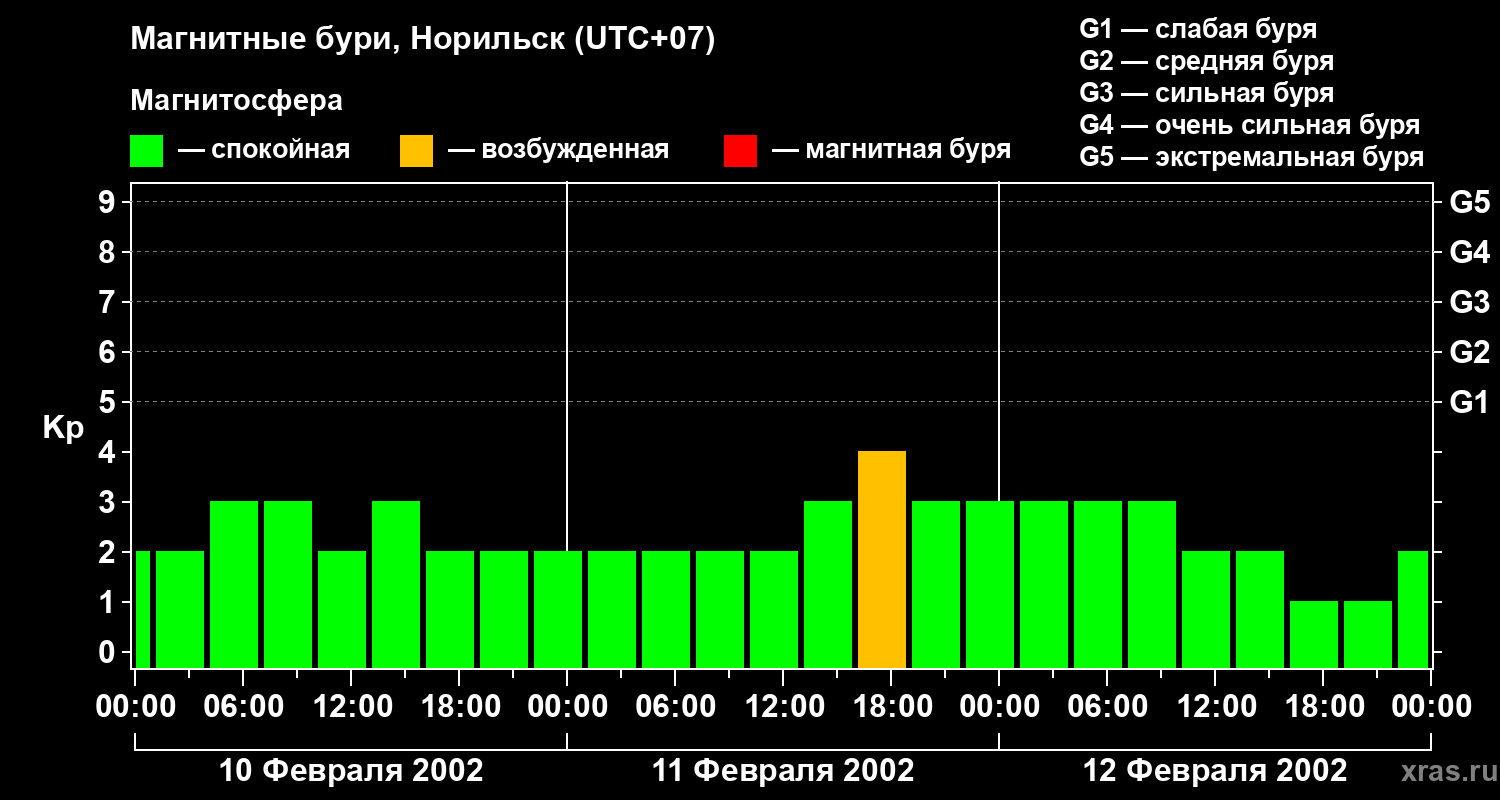This screenshot has height=800, width=1500.
Task: Click the y-axis value 7
Action: [109, 302]
